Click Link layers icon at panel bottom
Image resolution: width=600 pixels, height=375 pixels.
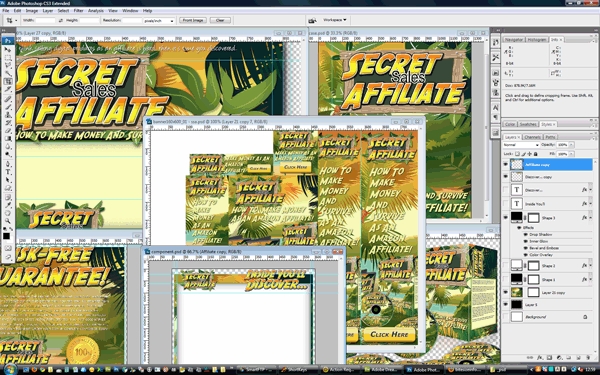(x=530, y=357)
